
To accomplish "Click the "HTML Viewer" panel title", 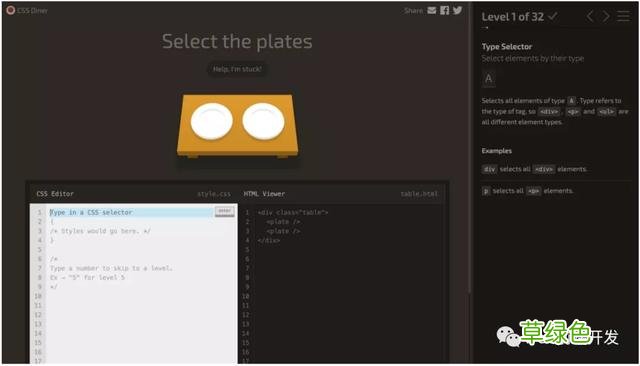I will (264, 194).
